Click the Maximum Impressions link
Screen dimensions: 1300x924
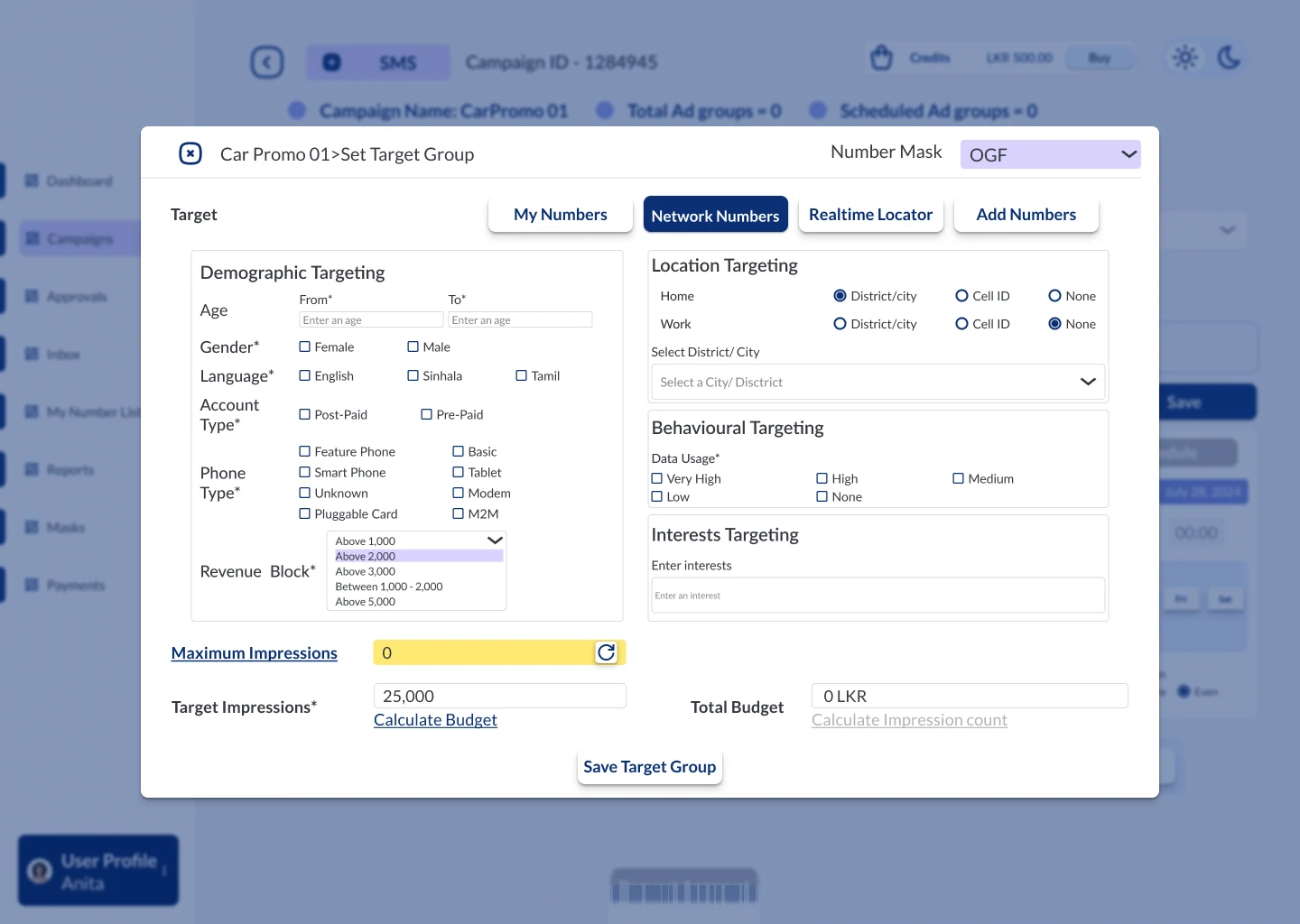click(x=255, y=653)
